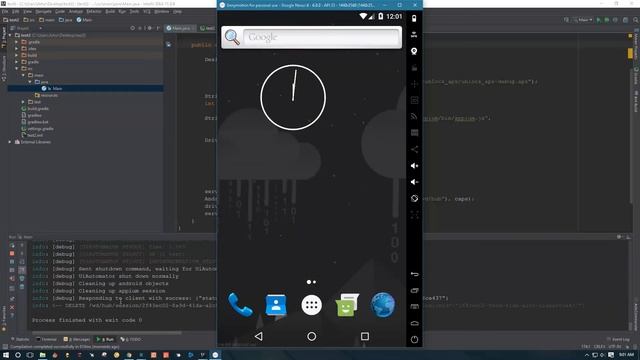
Task: Tap the analog clock widget
Action: pyautogui.click(x=293, y=98)
